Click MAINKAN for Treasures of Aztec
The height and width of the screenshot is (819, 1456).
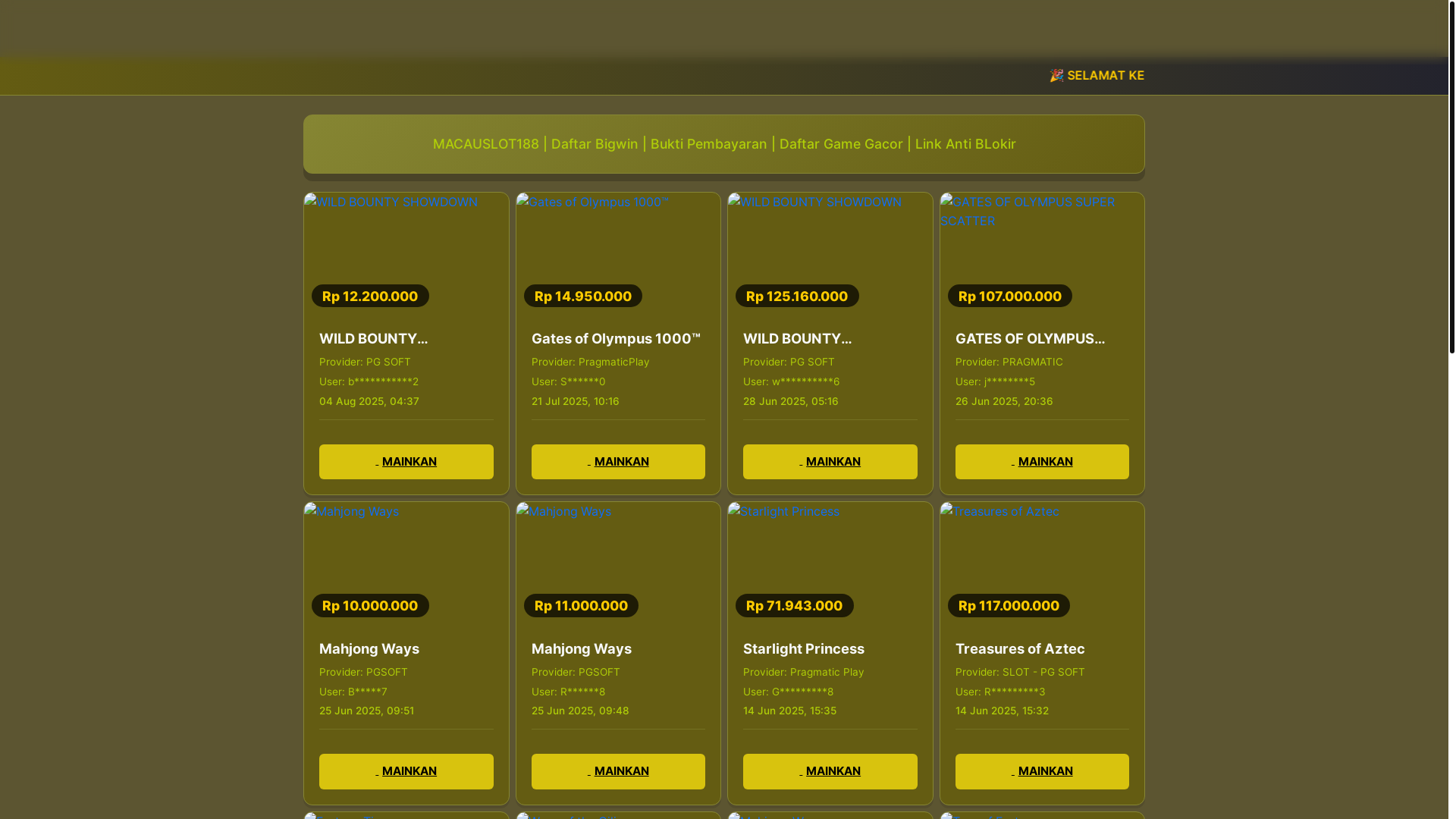pyautogui.click(x=1042, y=771)
